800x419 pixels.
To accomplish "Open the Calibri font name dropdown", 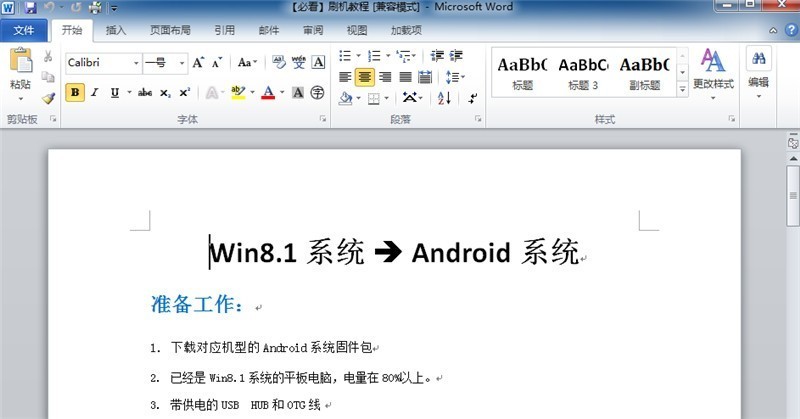I will [x=136, y=63].
